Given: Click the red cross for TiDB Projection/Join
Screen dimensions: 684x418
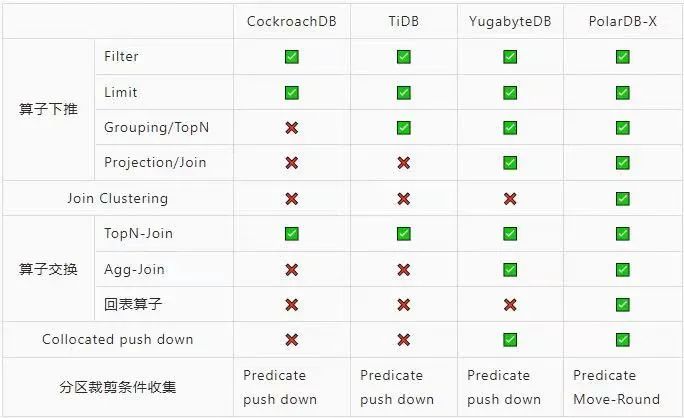Looking at the screenshot, I should (x=403, y=163).
